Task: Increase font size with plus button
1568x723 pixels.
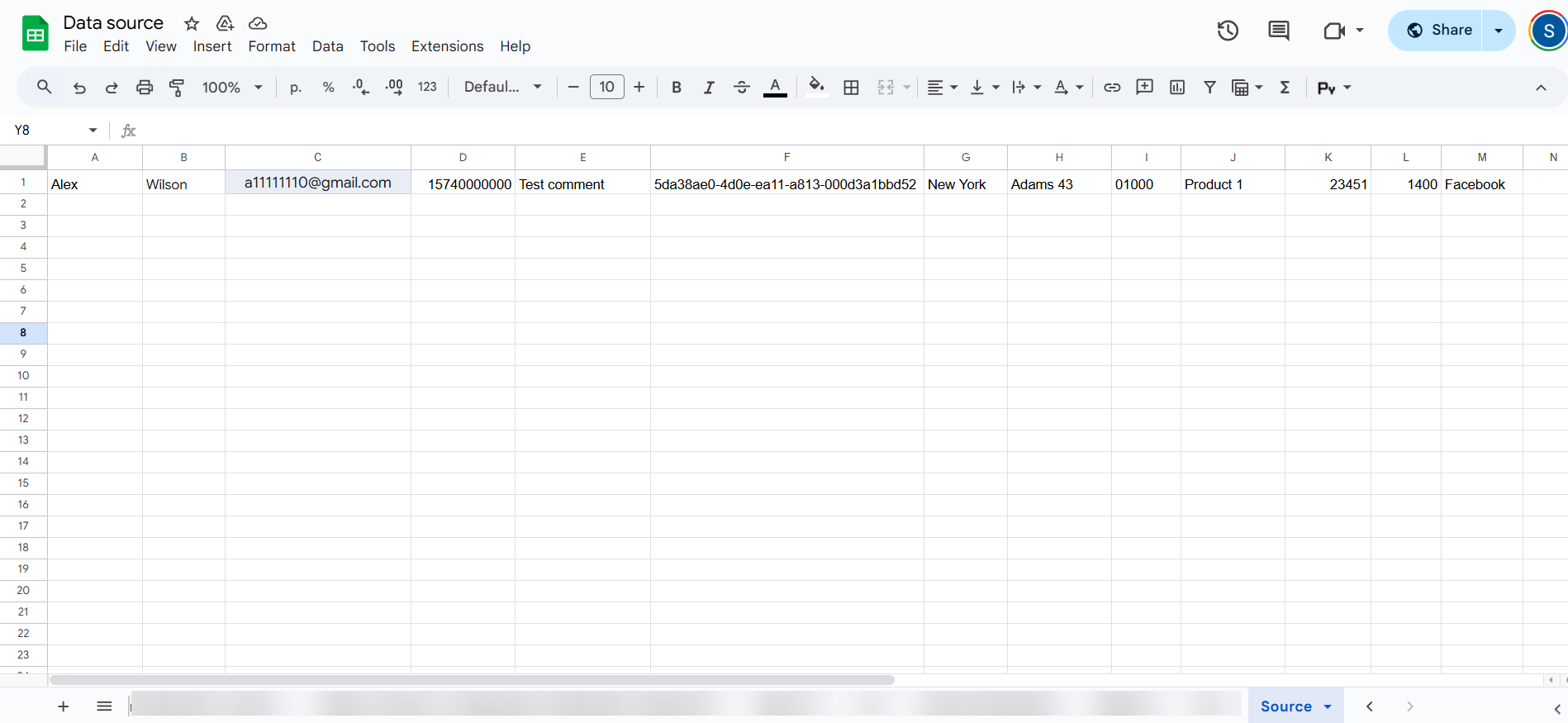Action: [639, 88]
